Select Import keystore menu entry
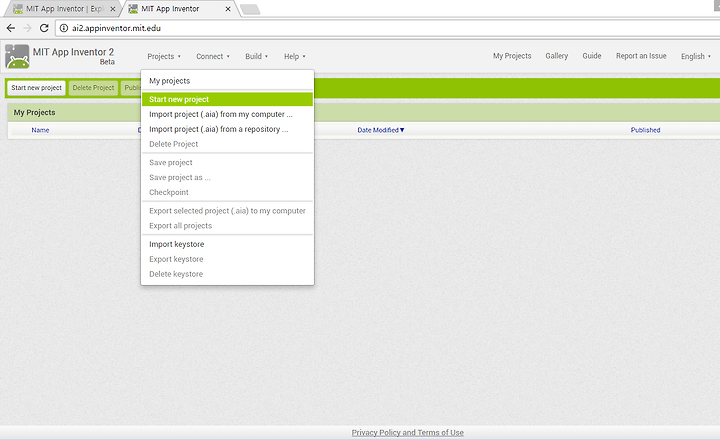The width and height of the screenshot is (720, 440). tap(227, 244)
